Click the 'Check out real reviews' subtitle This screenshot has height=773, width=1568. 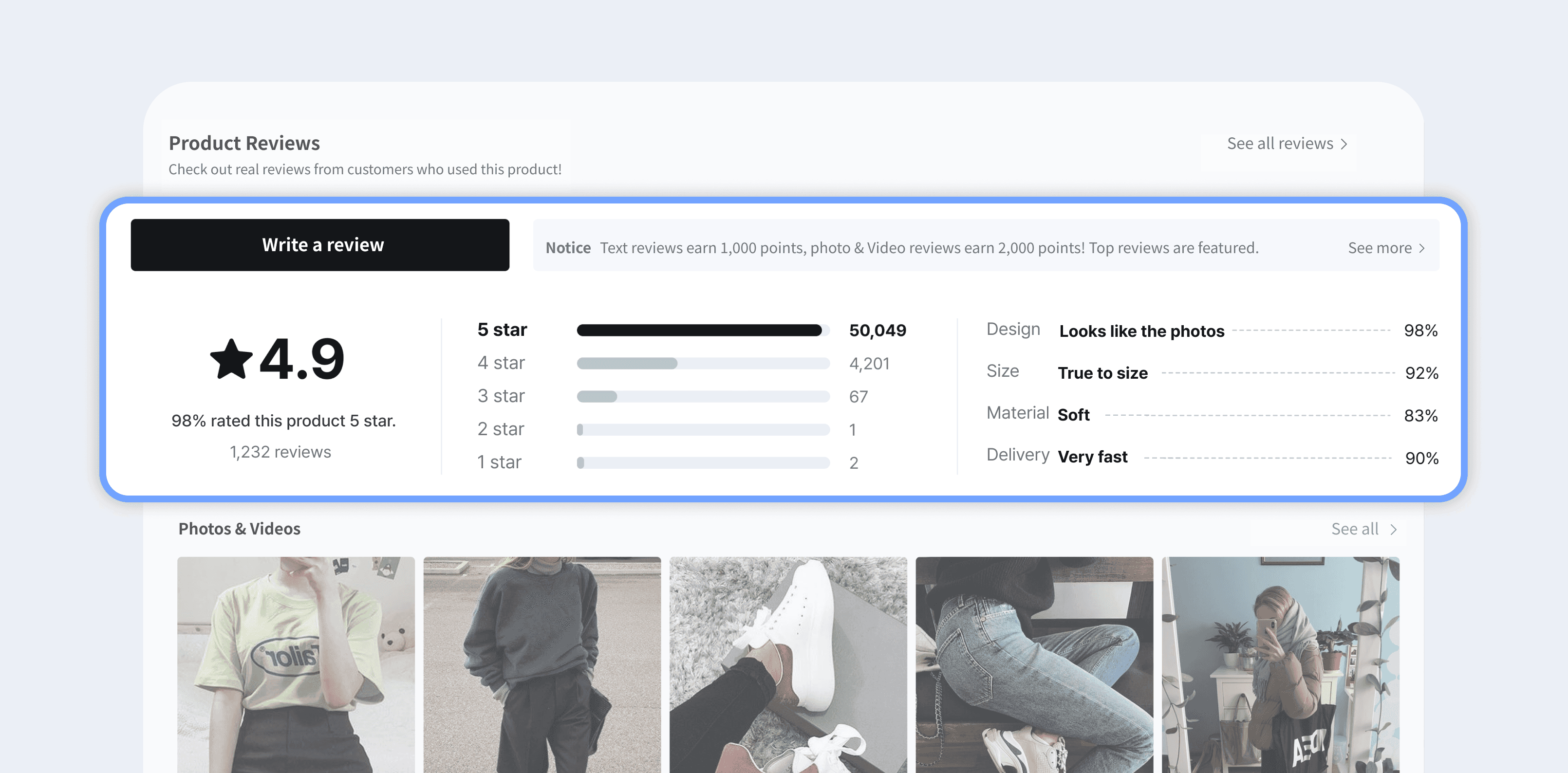pyautogui.click(x=365, y=169)
